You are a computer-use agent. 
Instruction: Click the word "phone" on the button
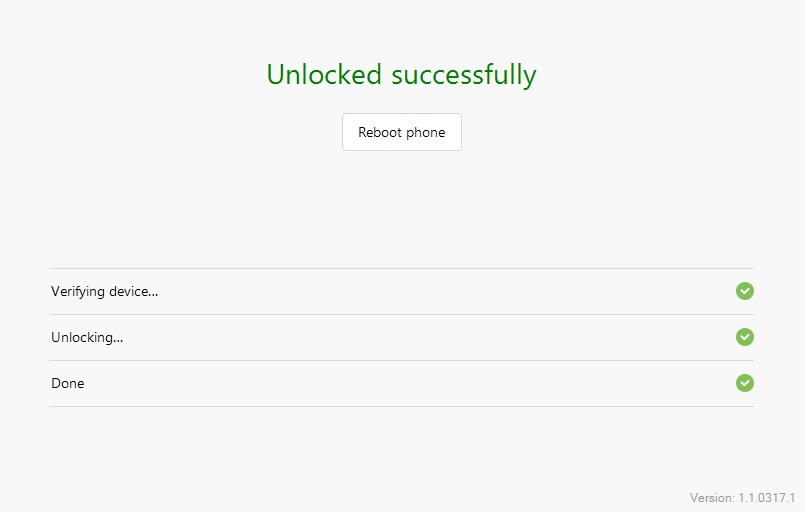(426, 132)
